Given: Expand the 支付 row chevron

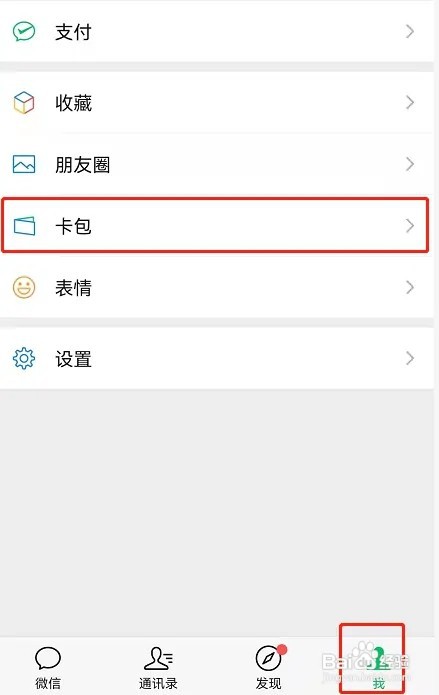Looking at the screenshot, I should click(x=410, y=31).
